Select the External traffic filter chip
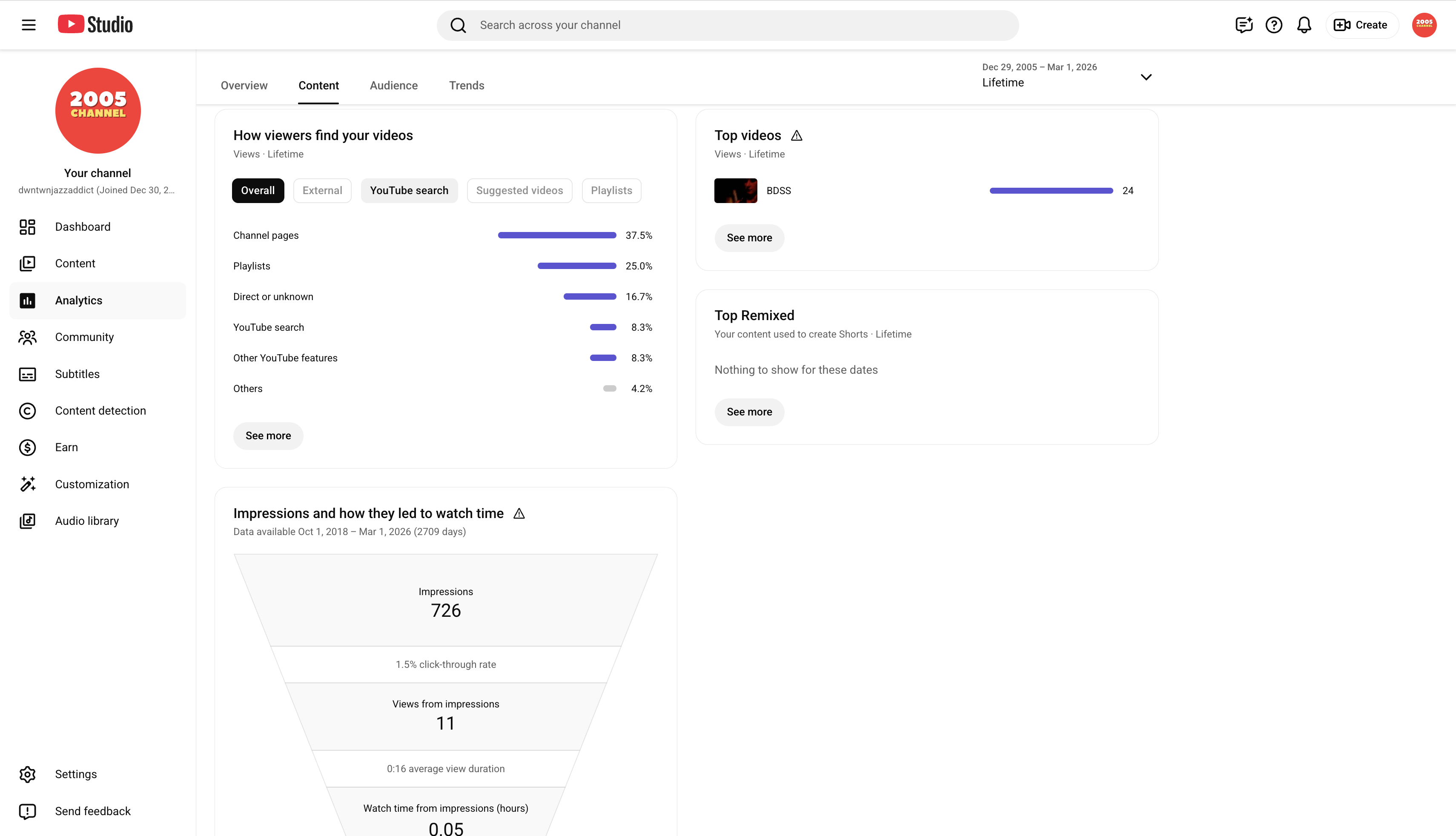 (x=322, y=190)
